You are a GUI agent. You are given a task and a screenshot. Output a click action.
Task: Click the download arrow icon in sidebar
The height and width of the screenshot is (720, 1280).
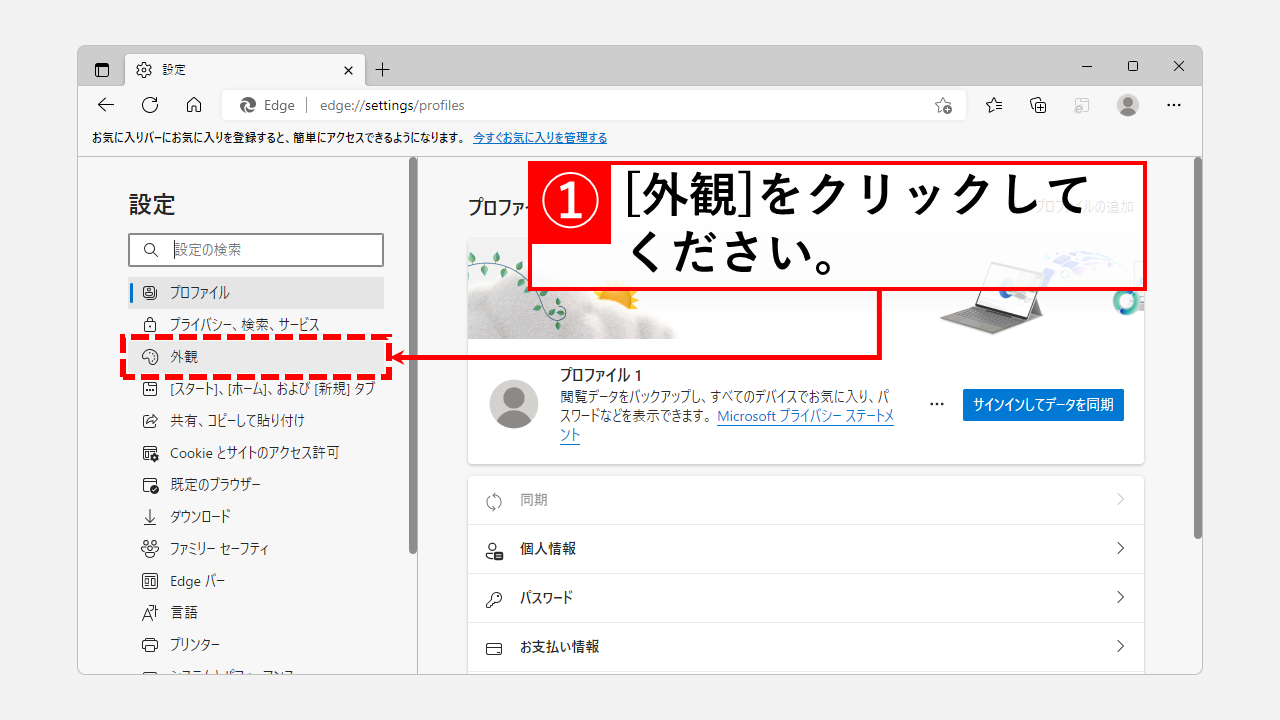[x=150, y=517]
